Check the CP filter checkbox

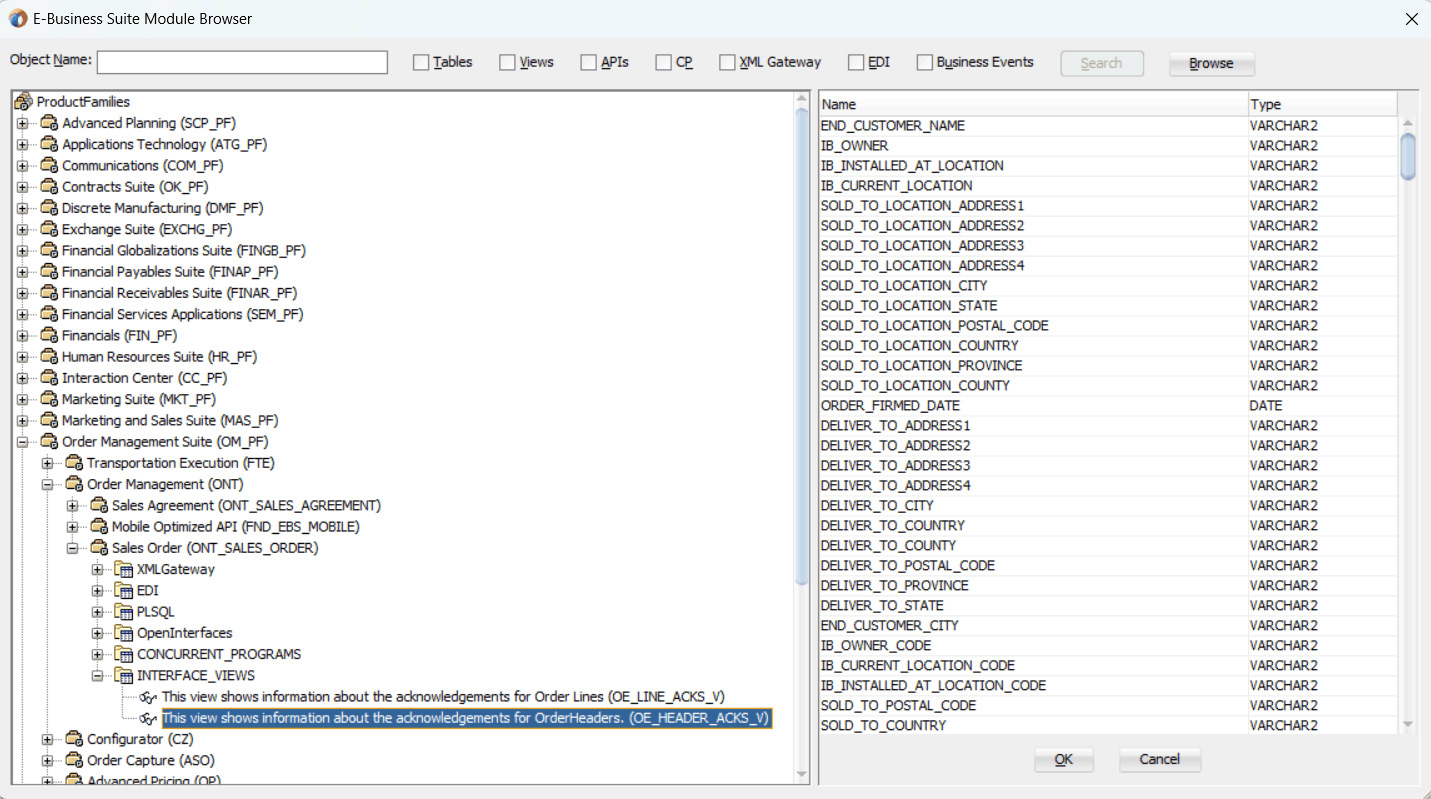tap(664, 62)
